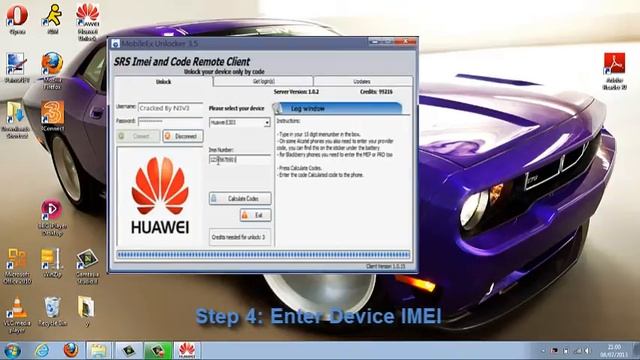Click the Disconnect button
The image size is (640, 360).
point(183,136)
